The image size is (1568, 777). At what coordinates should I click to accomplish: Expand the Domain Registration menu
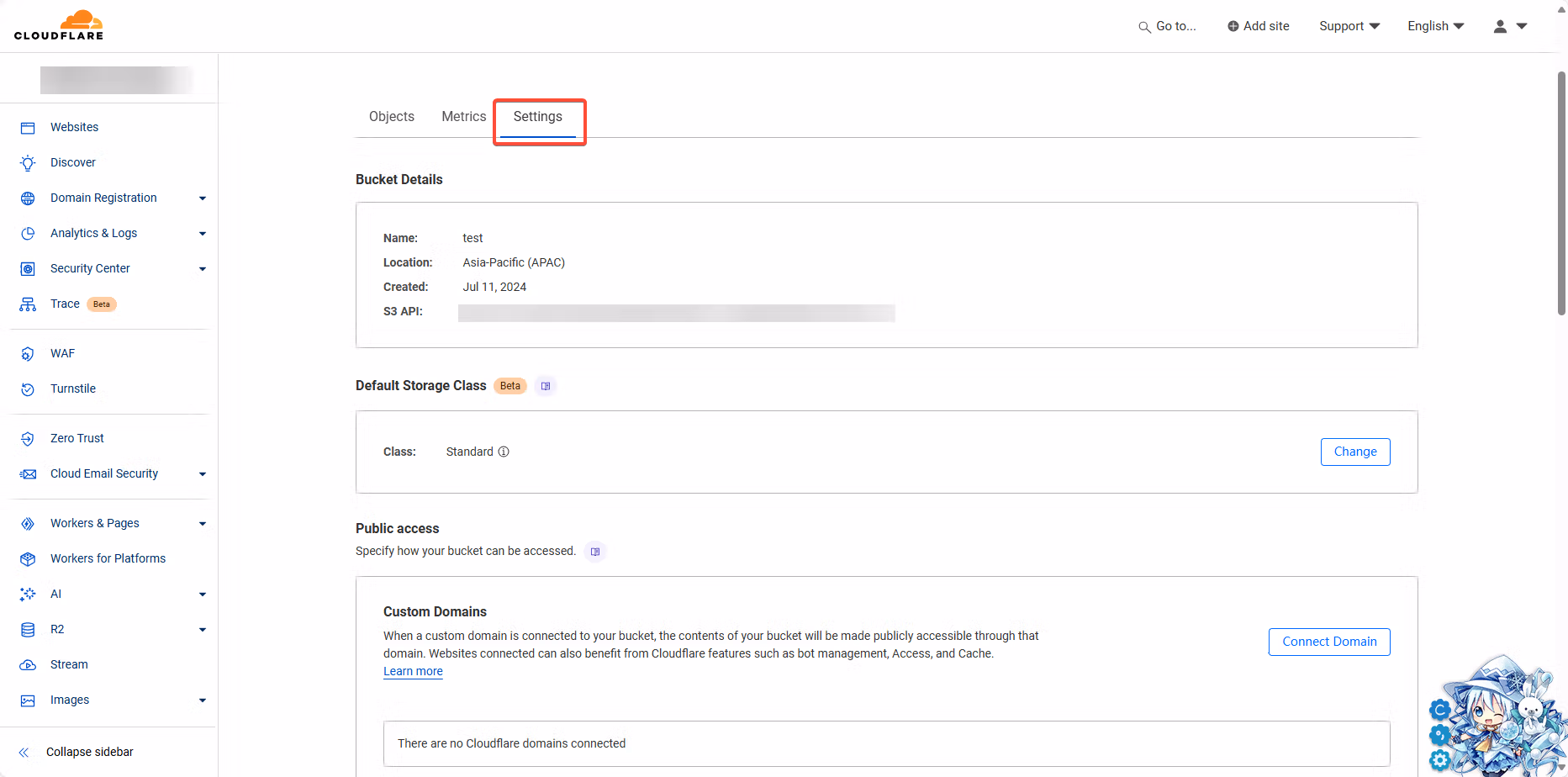(x=203, y=198)
